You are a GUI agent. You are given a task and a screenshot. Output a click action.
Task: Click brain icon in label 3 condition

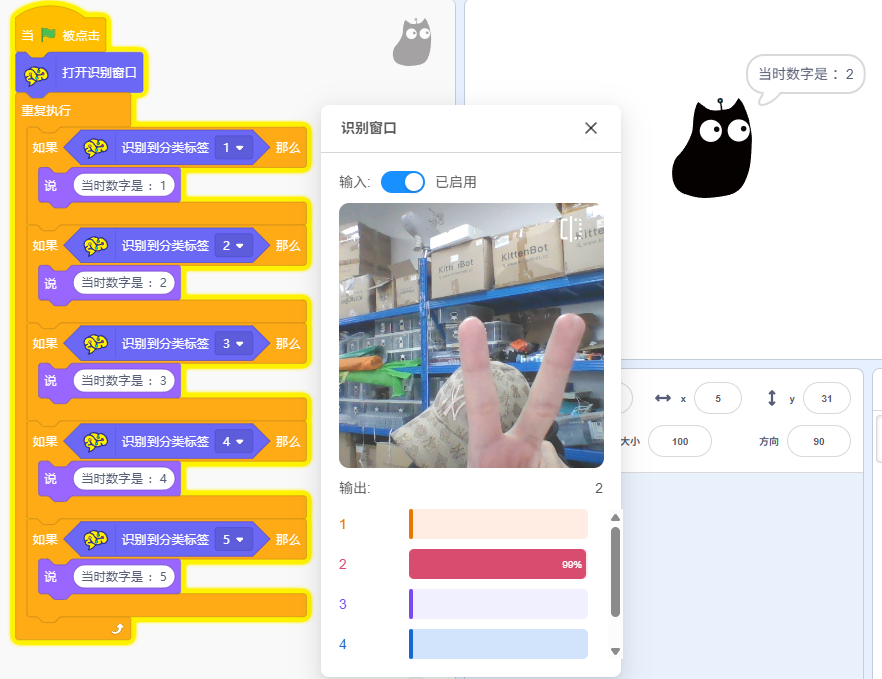pyautogui.click(x=96, y=344)
